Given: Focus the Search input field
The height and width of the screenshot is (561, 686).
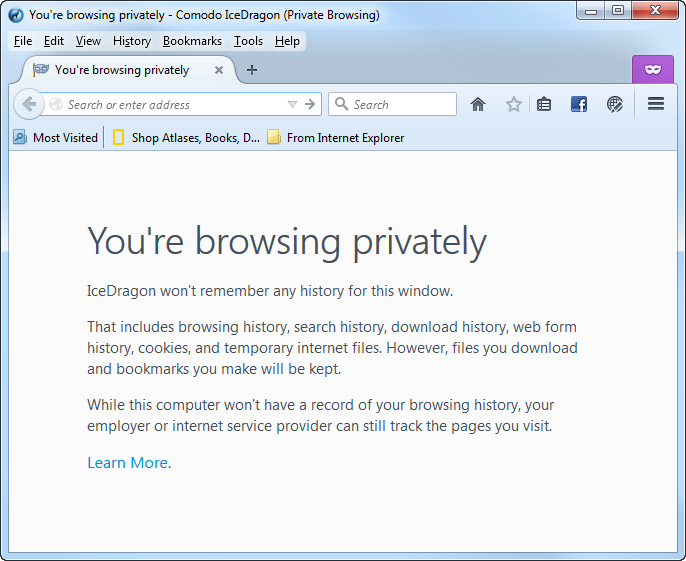Looking at the screenshot, I should coord(392,104).
